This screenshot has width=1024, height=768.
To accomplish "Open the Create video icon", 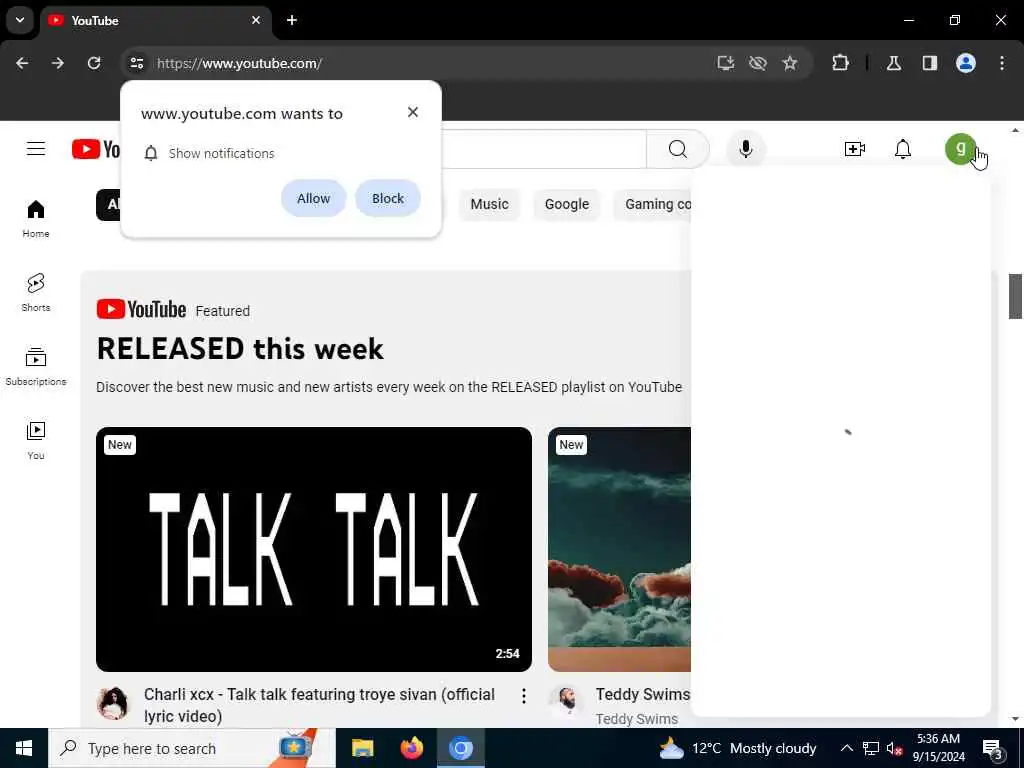I will click(854, 149).
